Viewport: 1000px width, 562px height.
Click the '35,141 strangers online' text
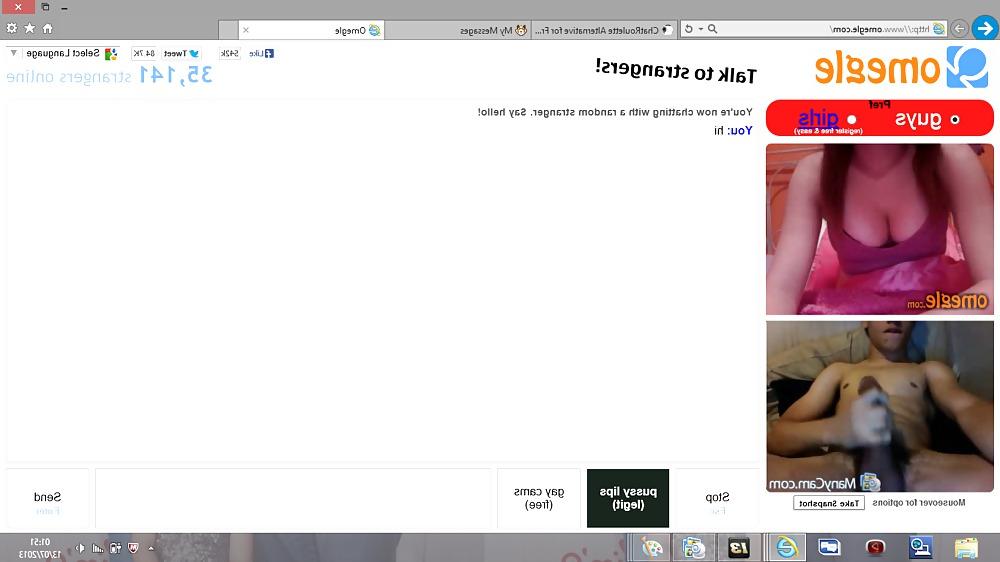(109, 76)
